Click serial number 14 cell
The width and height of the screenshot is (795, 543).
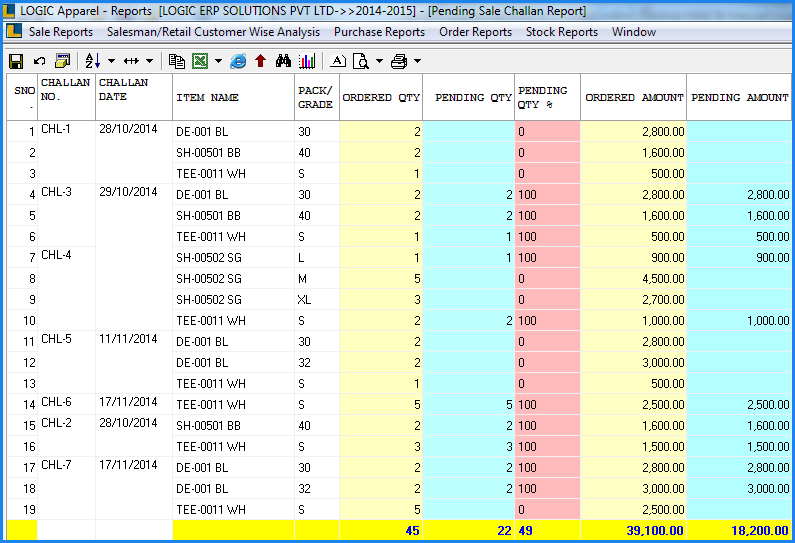pyautogui.click(x=22, y=404)
